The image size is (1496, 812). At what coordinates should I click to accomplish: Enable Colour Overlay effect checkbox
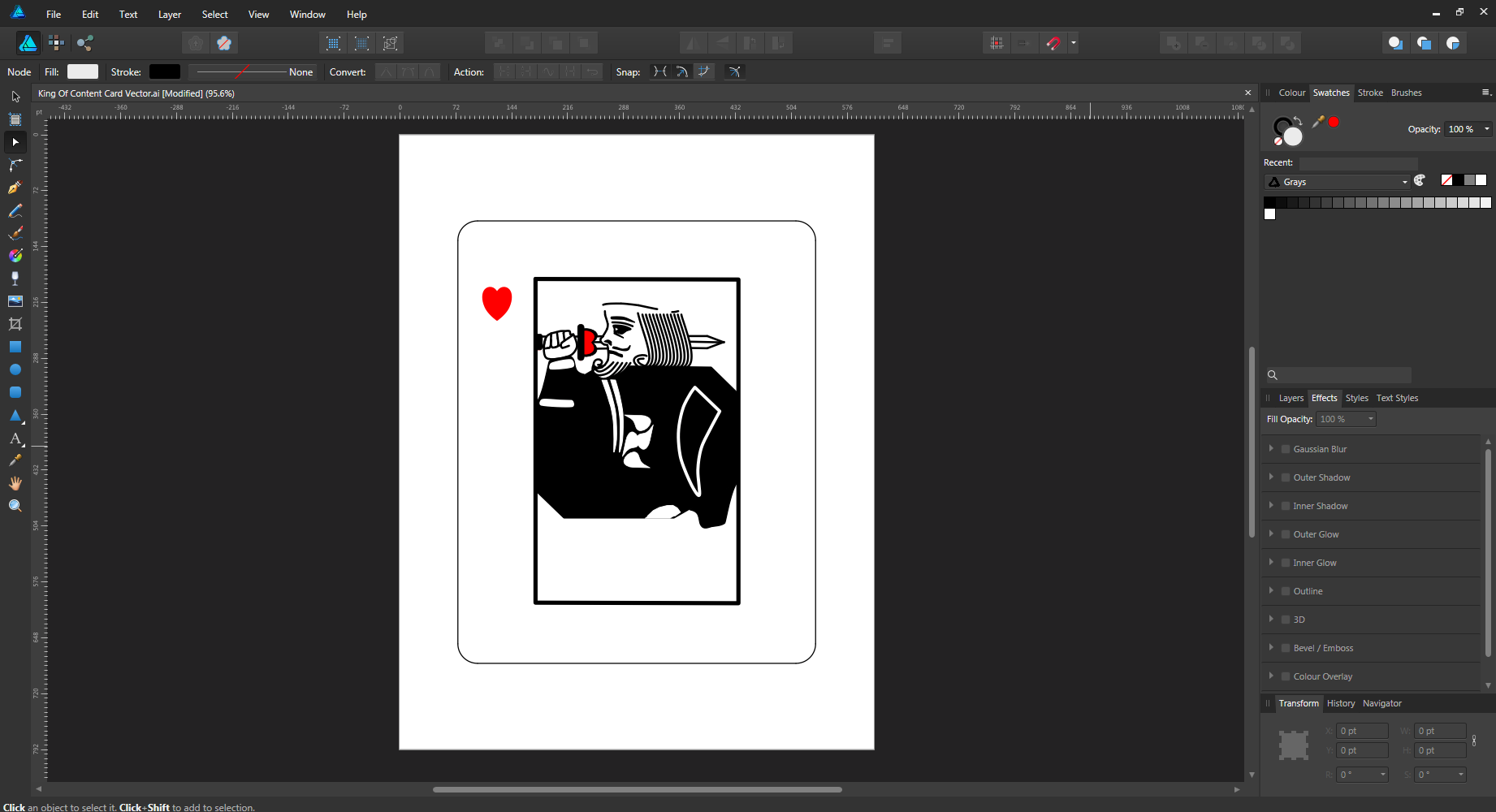pos(1286,676)
